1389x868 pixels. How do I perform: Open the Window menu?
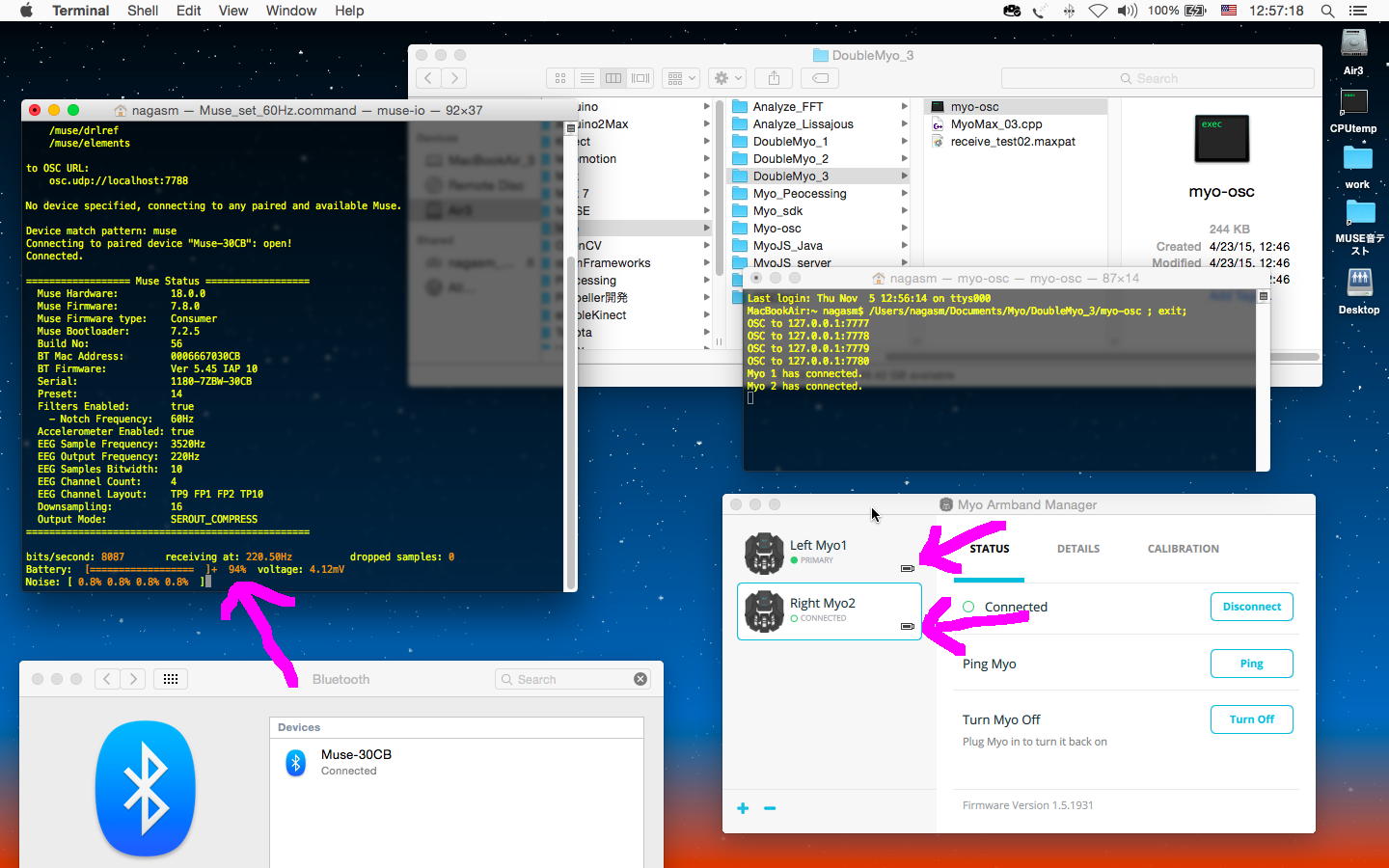(x=291, y=11)
